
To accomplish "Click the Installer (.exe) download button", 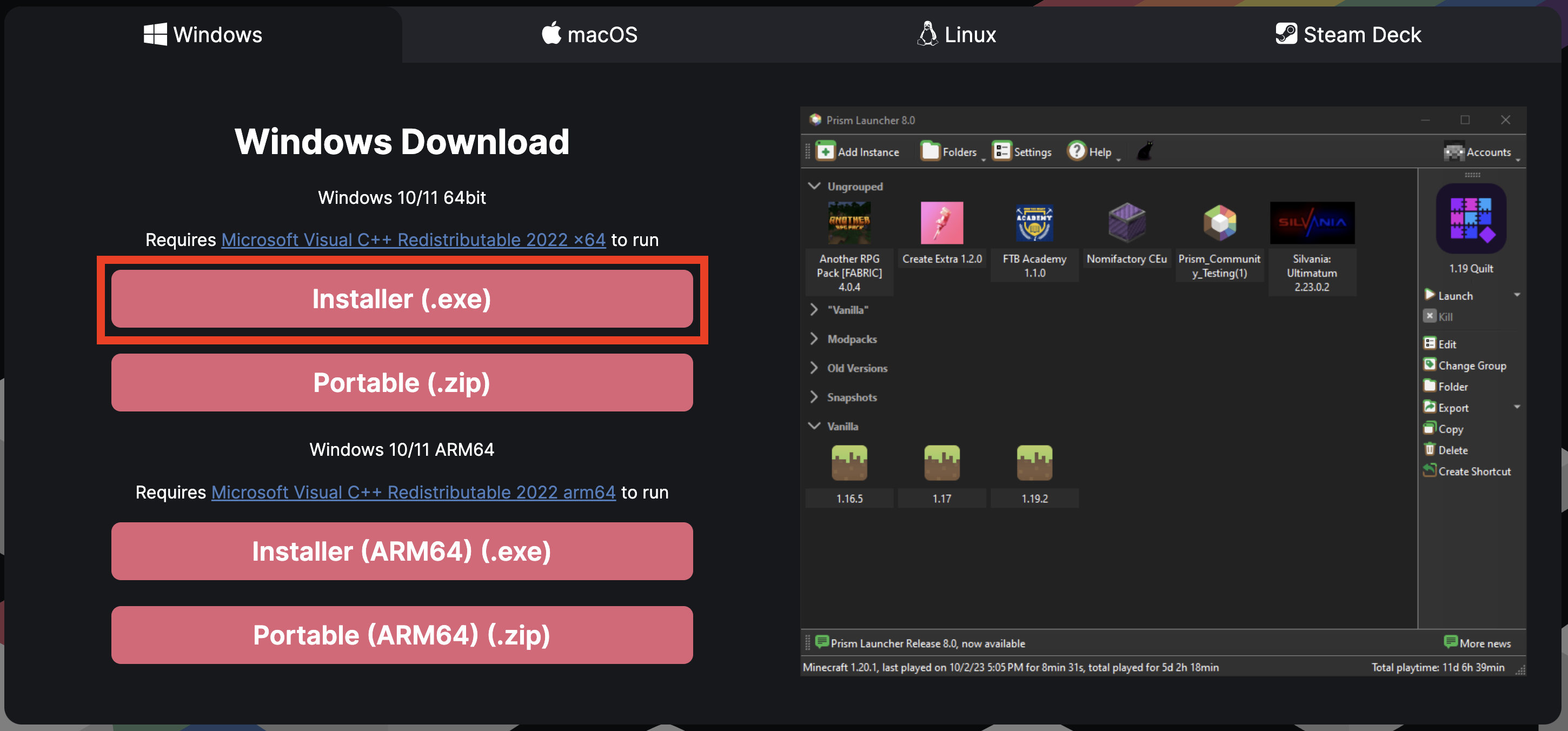I will point(402,299).
